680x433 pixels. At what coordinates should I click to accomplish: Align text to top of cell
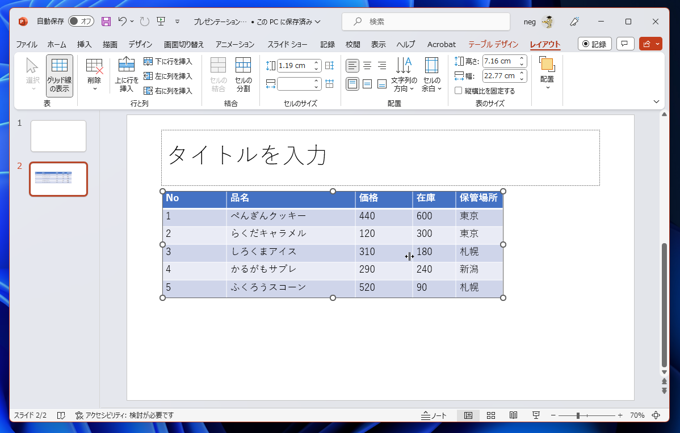(352, 84)
